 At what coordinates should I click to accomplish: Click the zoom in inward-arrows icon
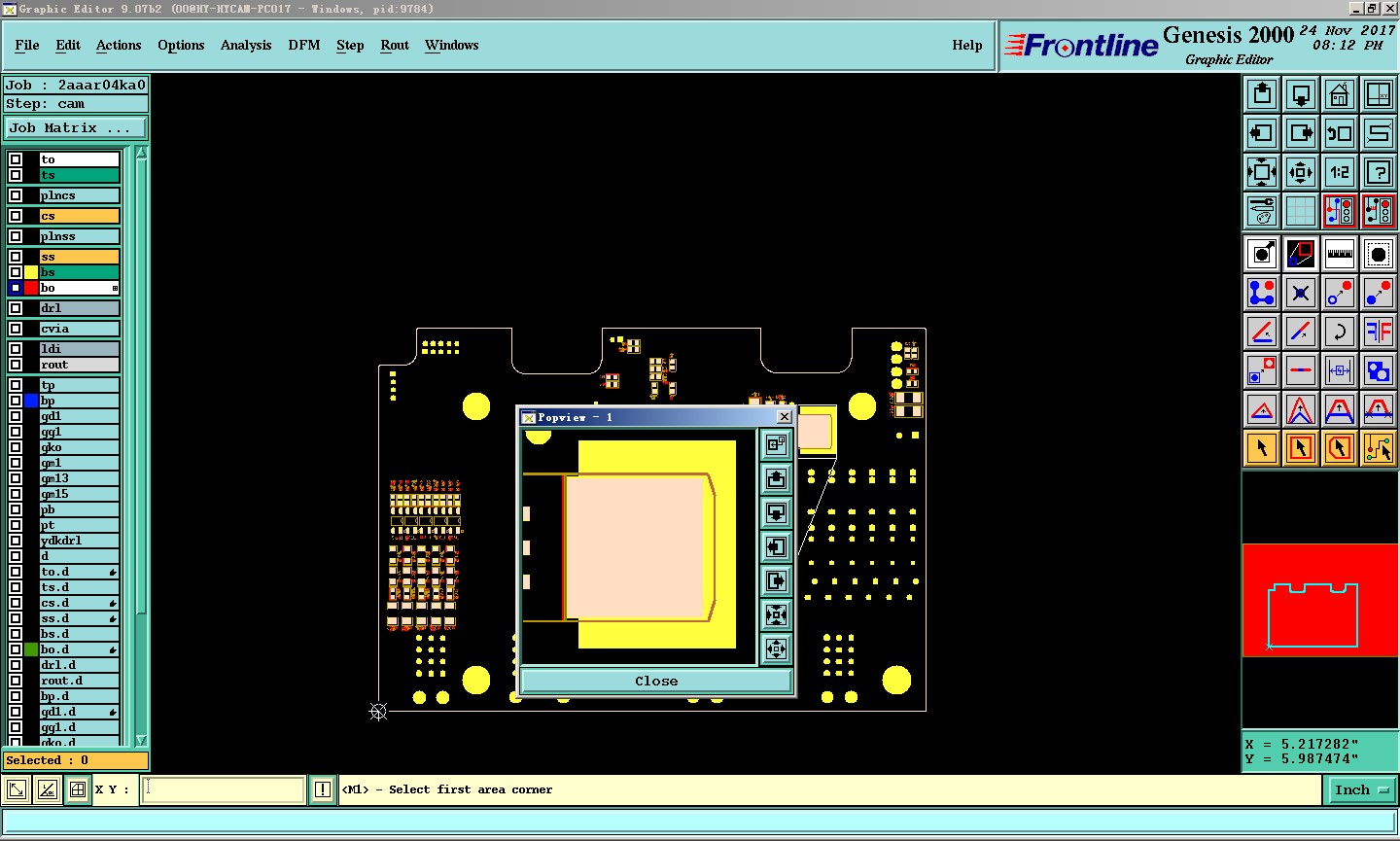1301,172
